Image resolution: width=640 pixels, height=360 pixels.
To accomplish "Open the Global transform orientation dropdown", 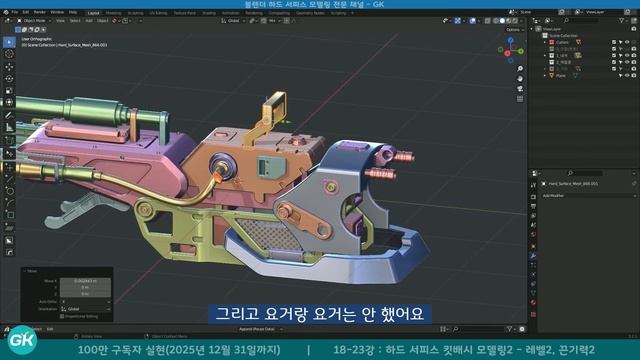I will click(233, 20).
